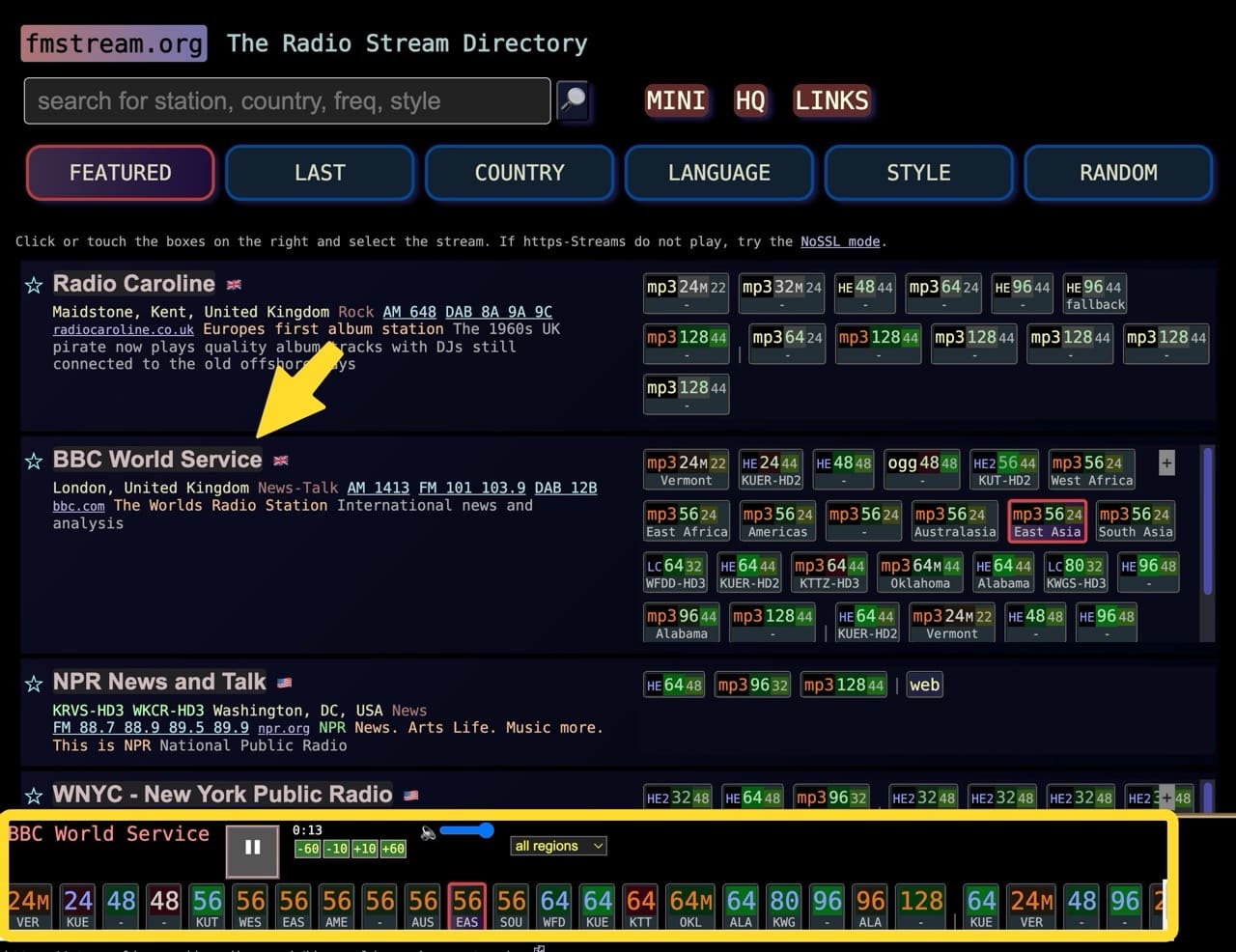Open the LAST tab

(x=320, y=173)
